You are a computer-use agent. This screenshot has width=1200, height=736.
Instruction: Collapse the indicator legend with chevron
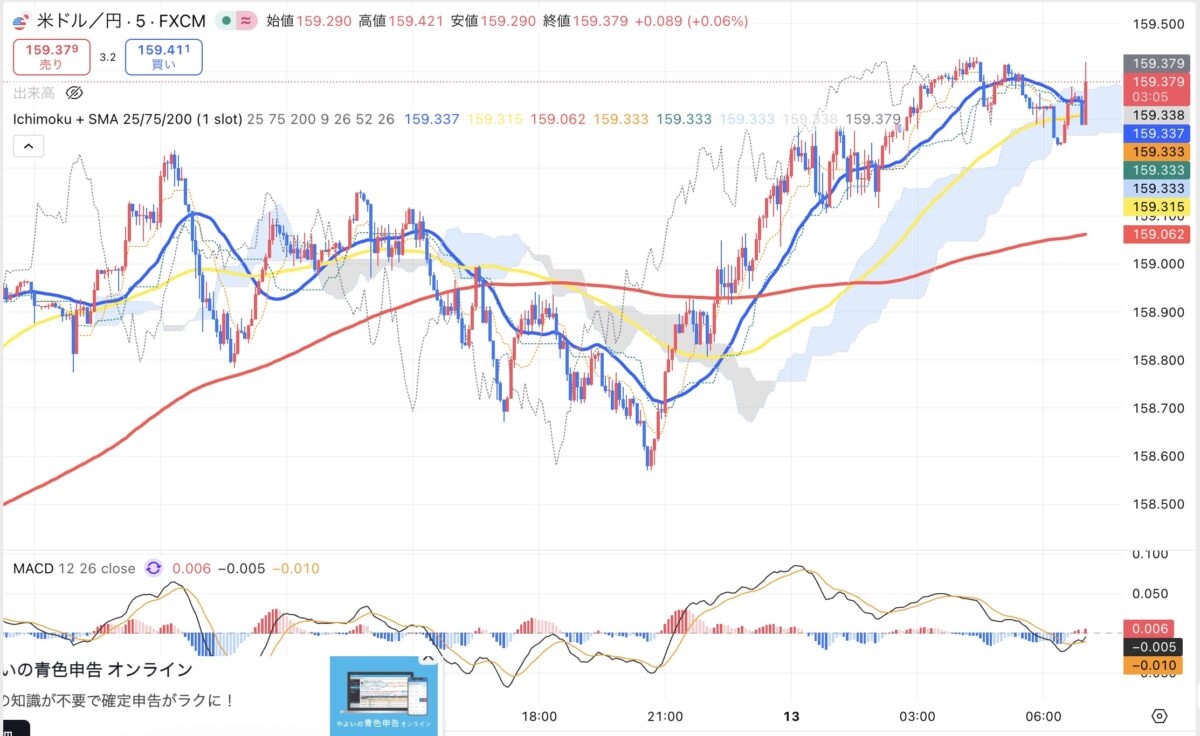pos(28,146)
